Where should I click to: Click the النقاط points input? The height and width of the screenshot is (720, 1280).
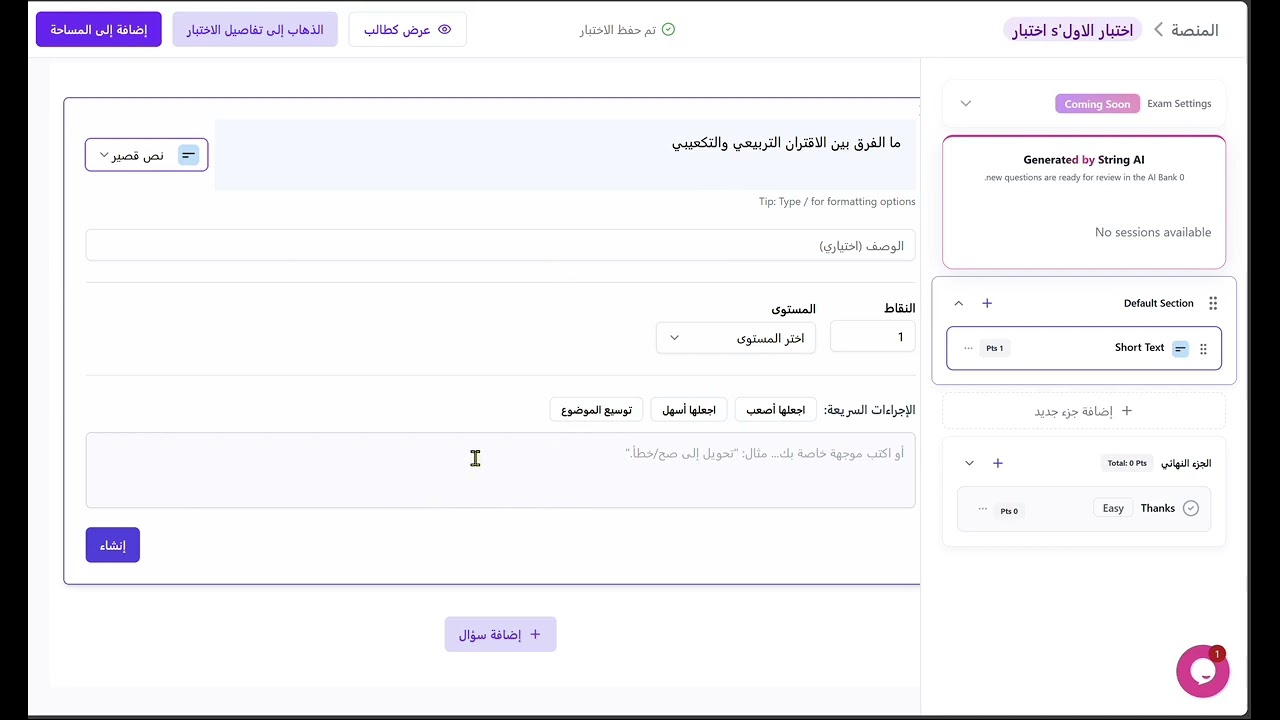pyautogui.click(x=873, y=338)
